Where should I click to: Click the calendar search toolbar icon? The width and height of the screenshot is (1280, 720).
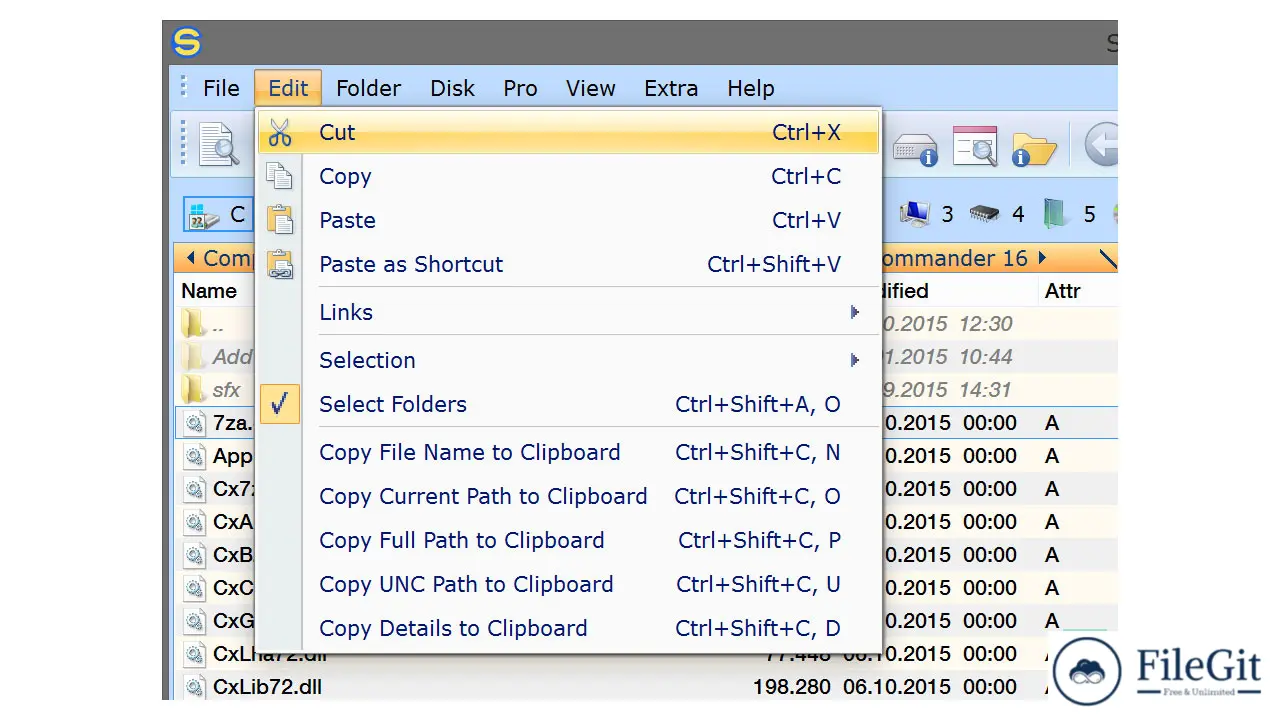975,146
